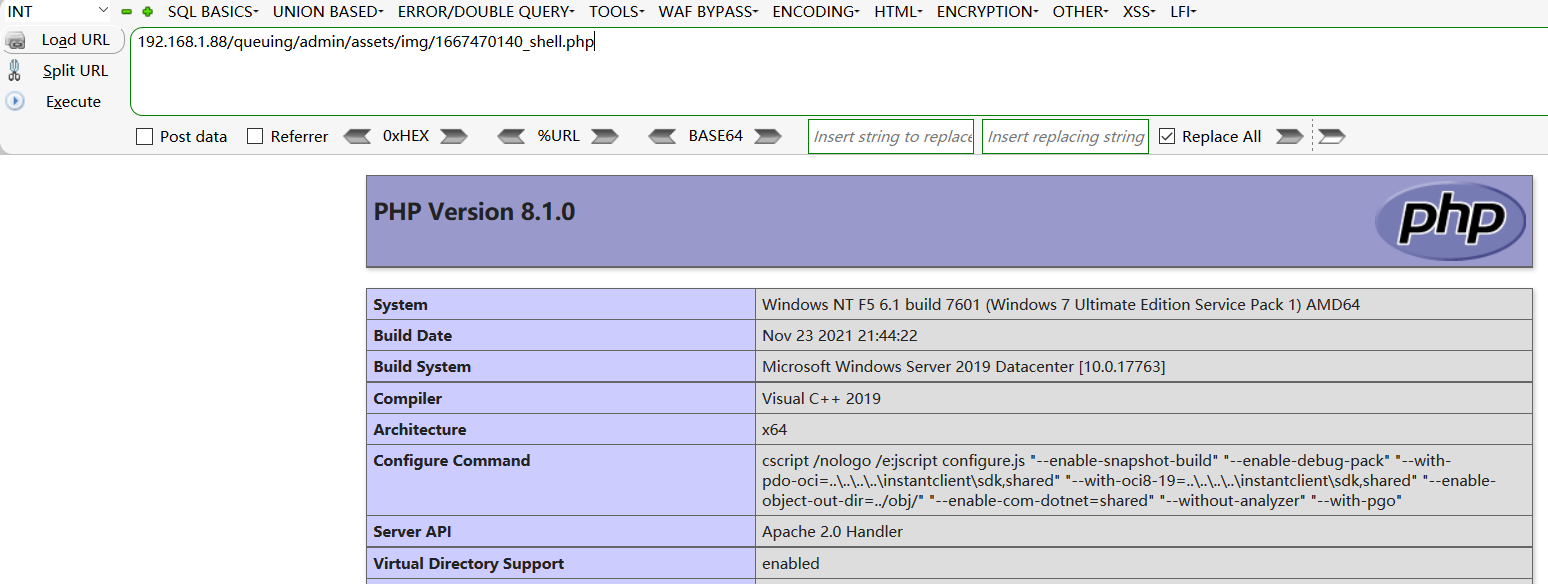Click the 'Architecture' row label

pyautogui.click(x=419, y=430)
